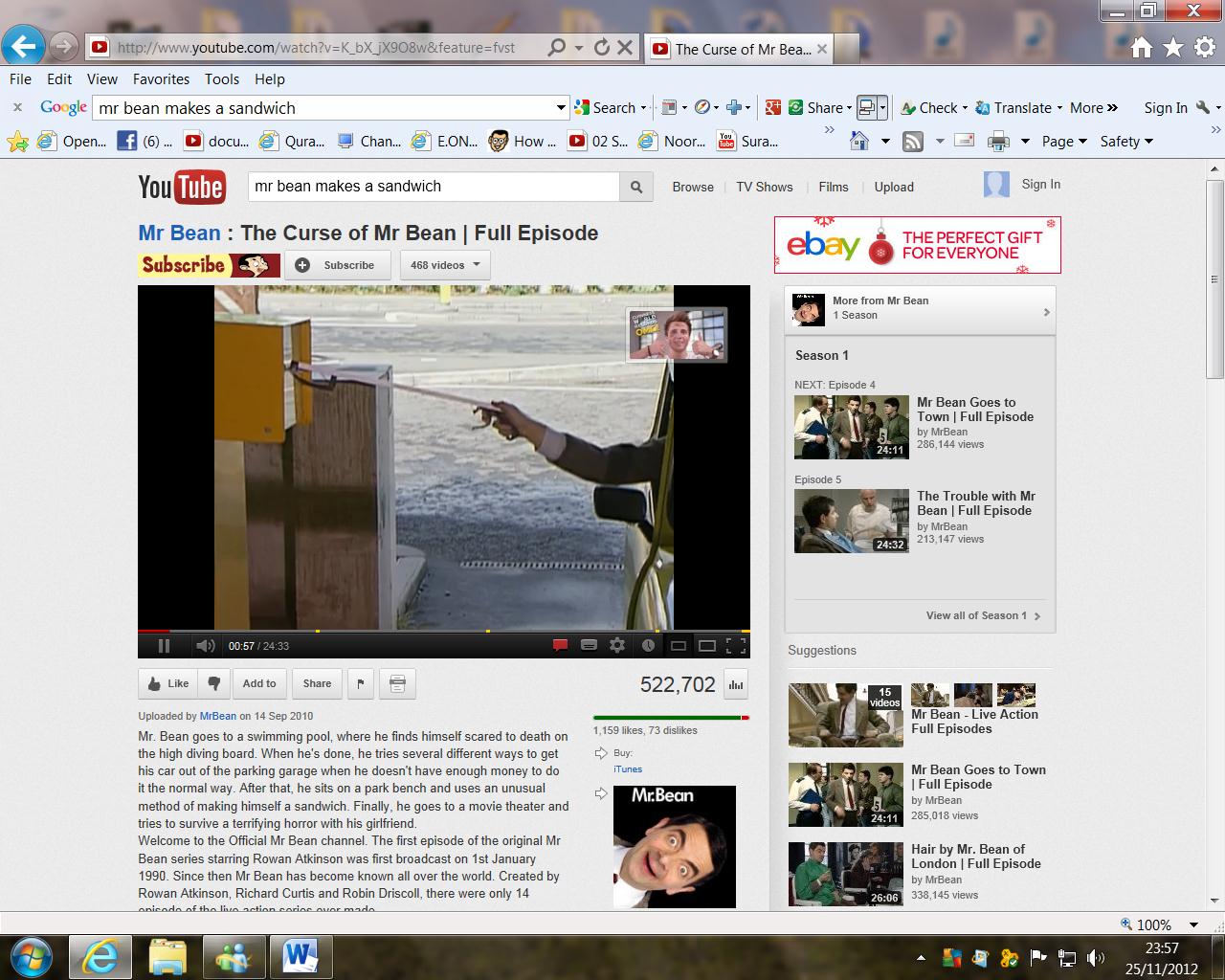Click View all of Season 1
Viewport: 1225px width, 980px height.
(x=983, y=615)
